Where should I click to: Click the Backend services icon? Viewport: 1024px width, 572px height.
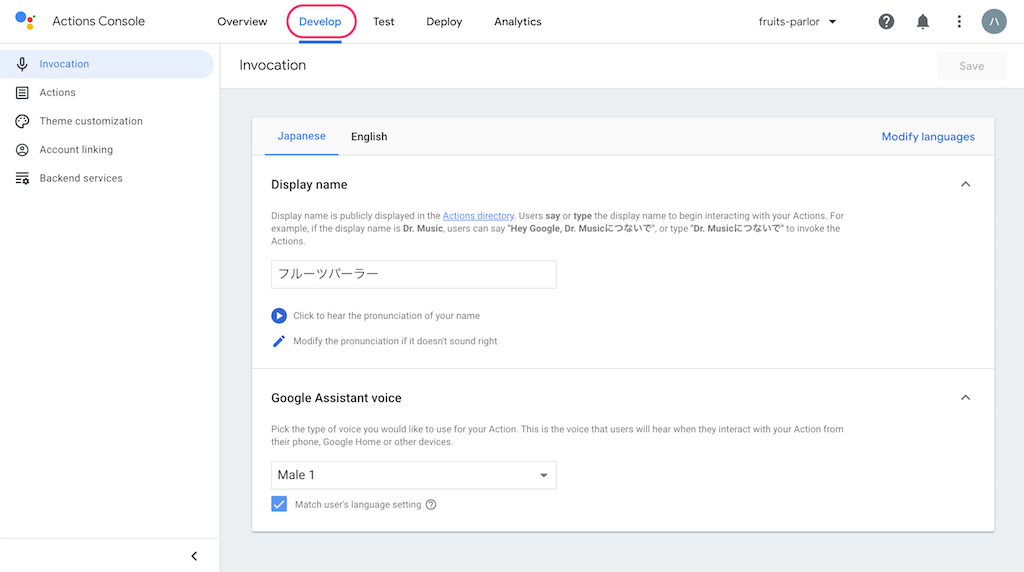coord(22,178)
